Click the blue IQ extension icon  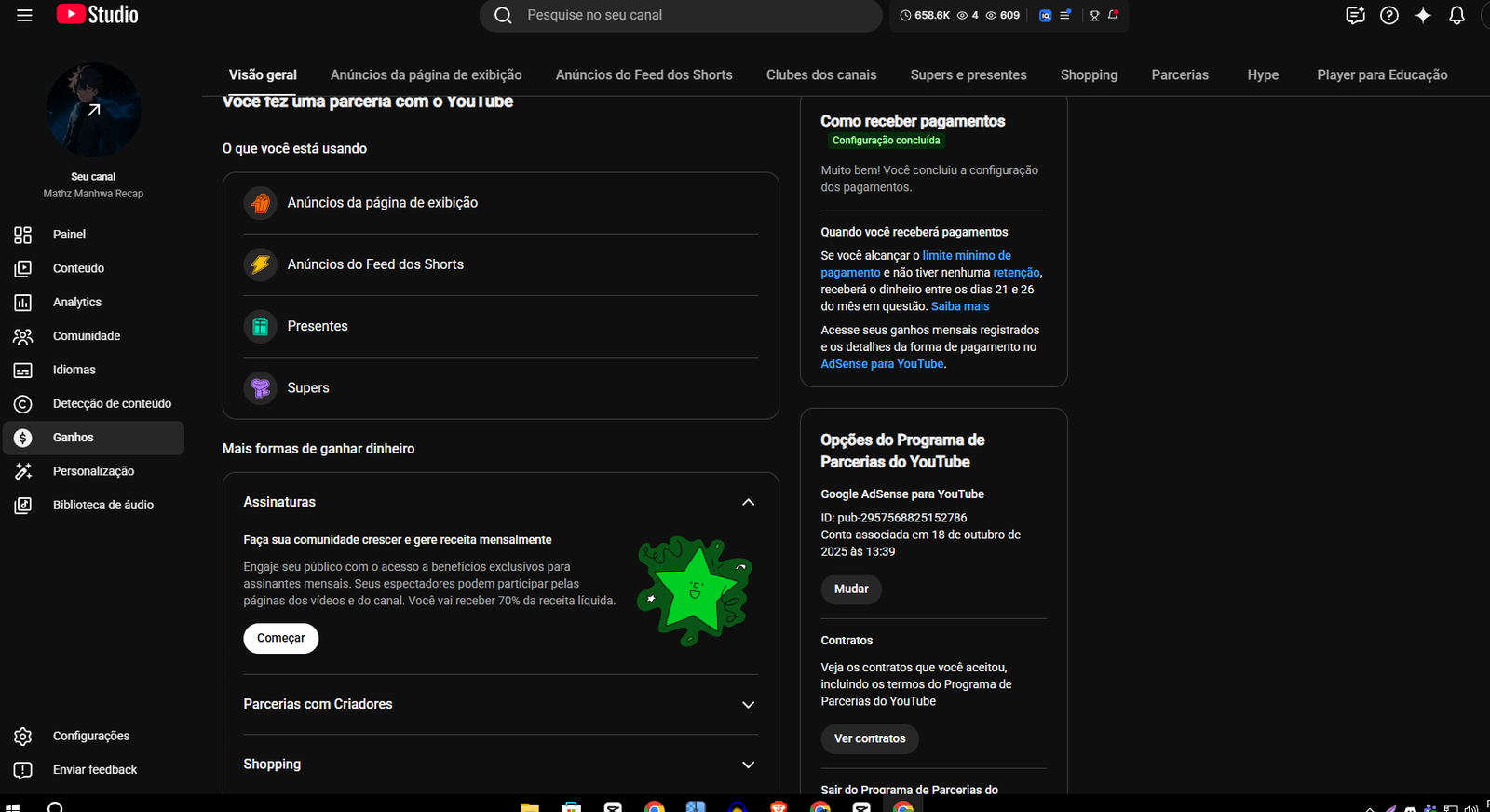[1045, 15]
